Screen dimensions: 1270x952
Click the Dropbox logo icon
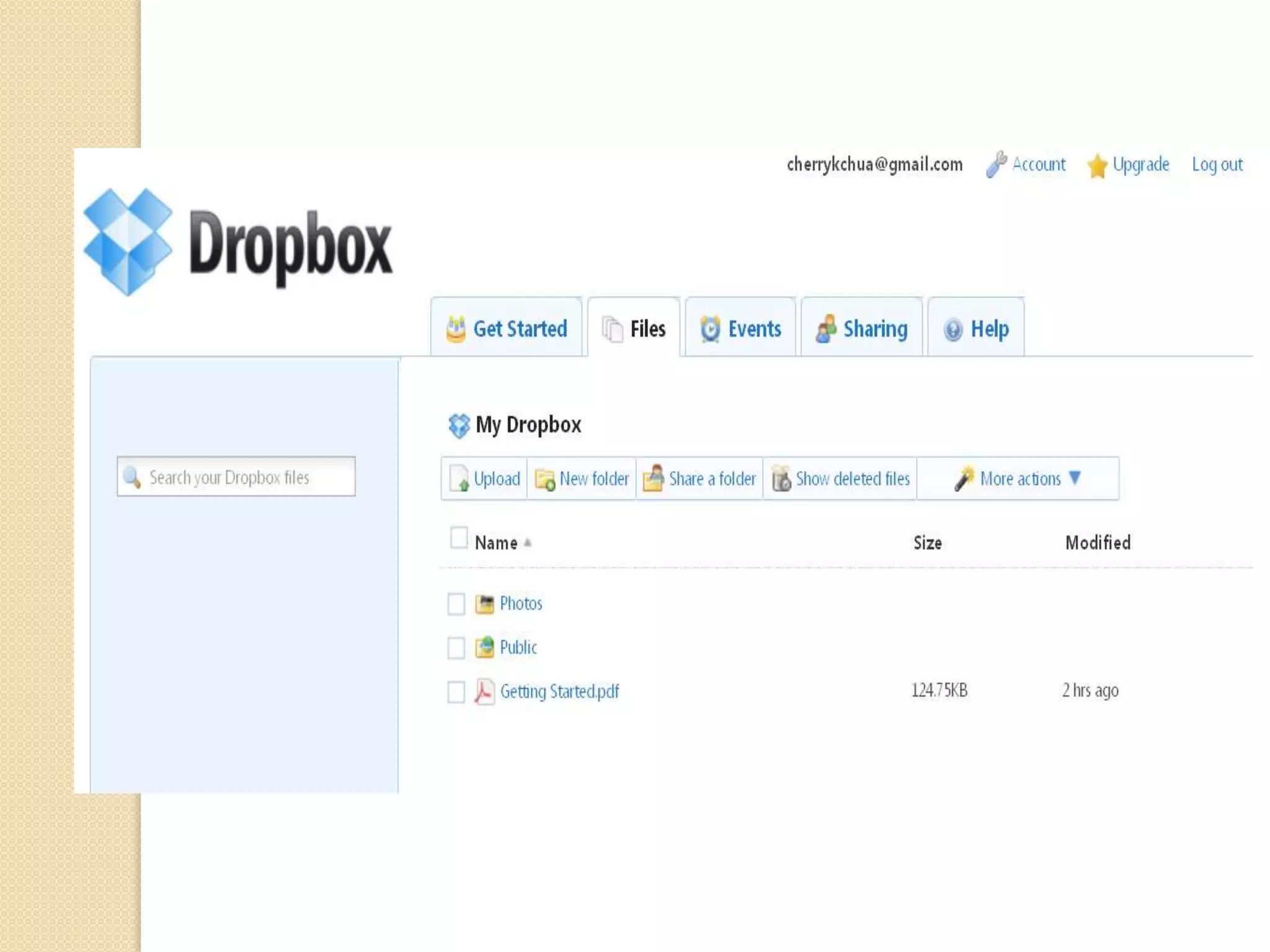128,242
